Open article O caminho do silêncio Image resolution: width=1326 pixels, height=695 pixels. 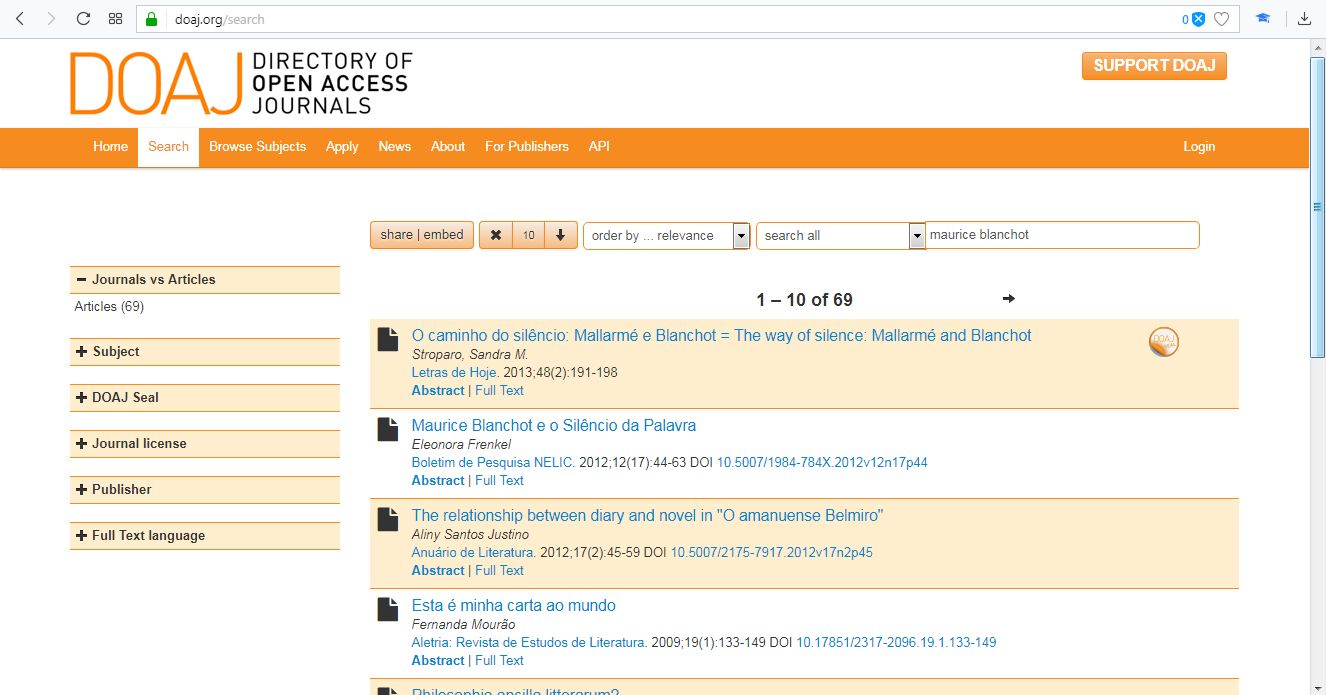(721, 335)
